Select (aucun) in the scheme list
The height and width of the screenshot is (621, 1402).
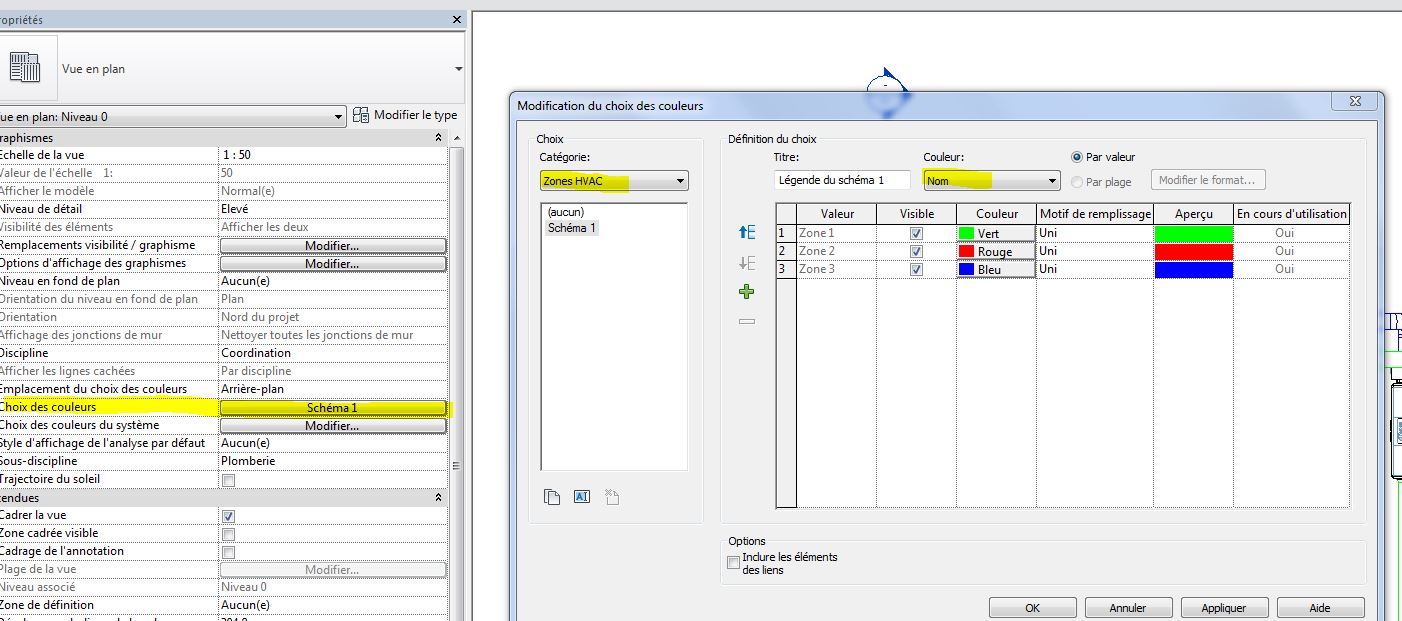pos(566,212)
